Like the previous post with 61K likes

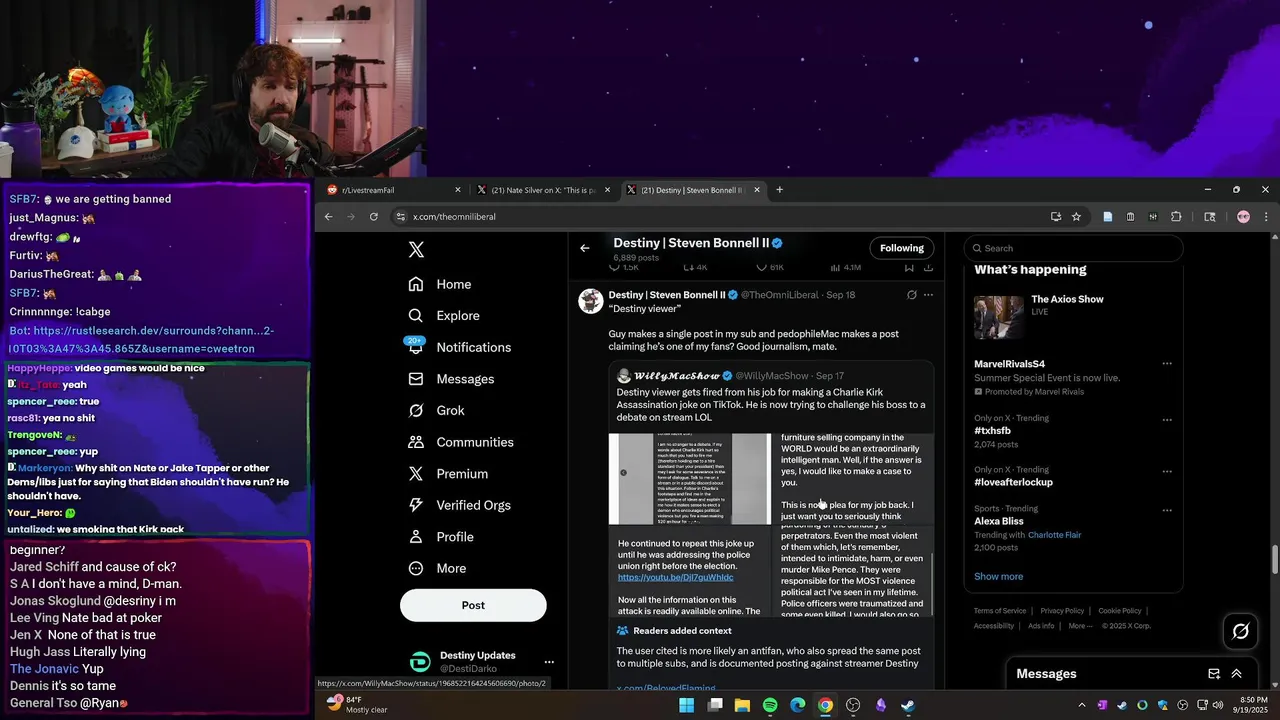(x=769, y=268)
